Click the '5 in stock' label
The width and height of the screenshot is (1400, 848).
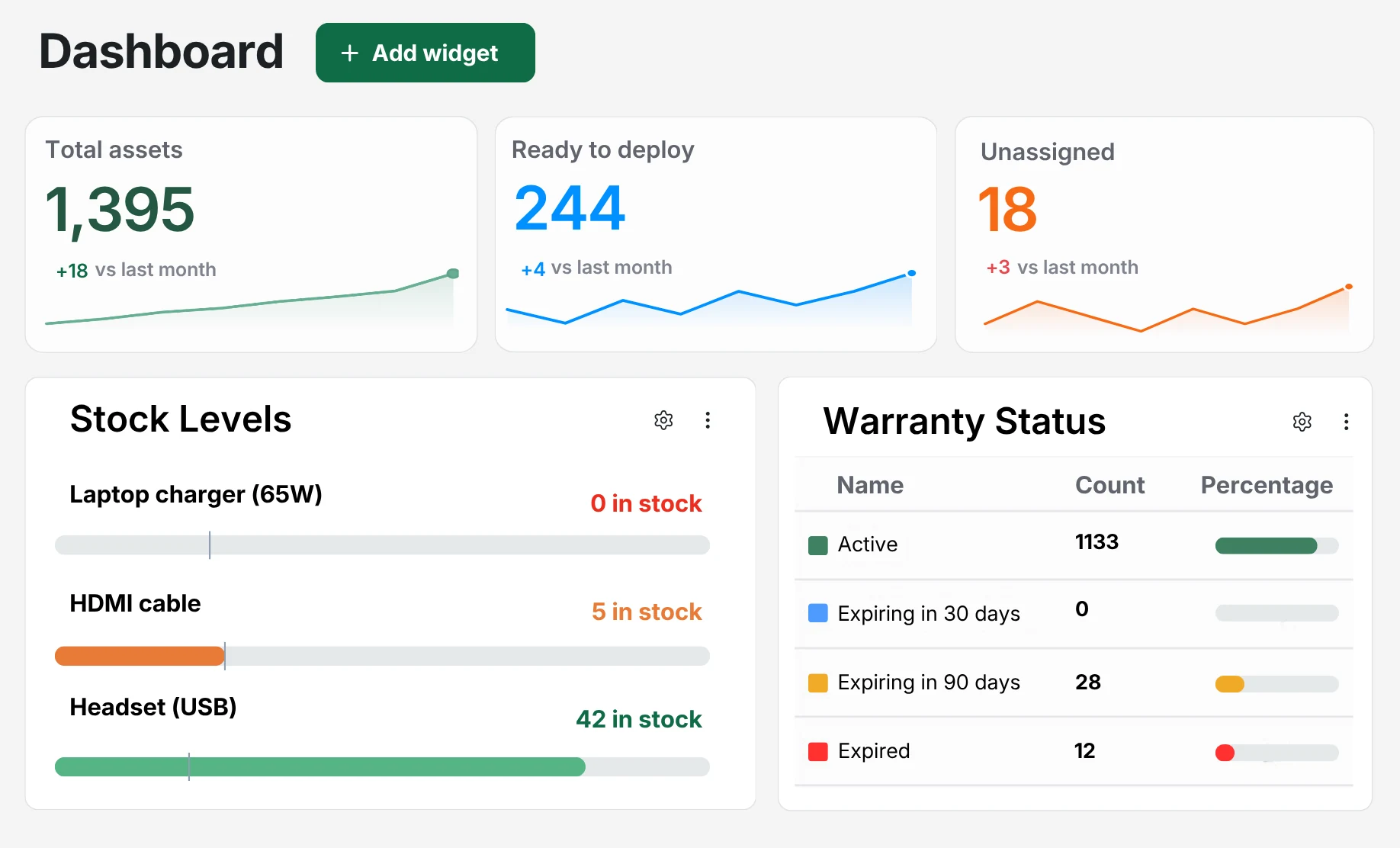647,612
